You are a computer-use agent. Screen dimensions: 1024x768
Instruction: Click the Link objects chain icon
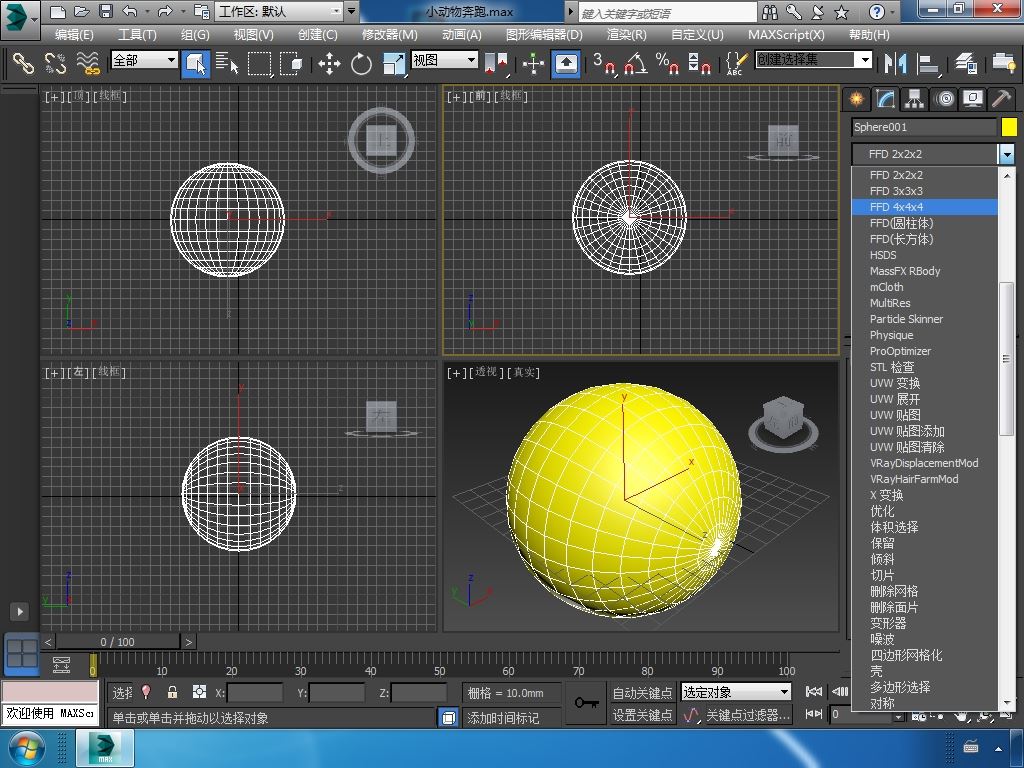pyautogui.click(x=23, y=64)
